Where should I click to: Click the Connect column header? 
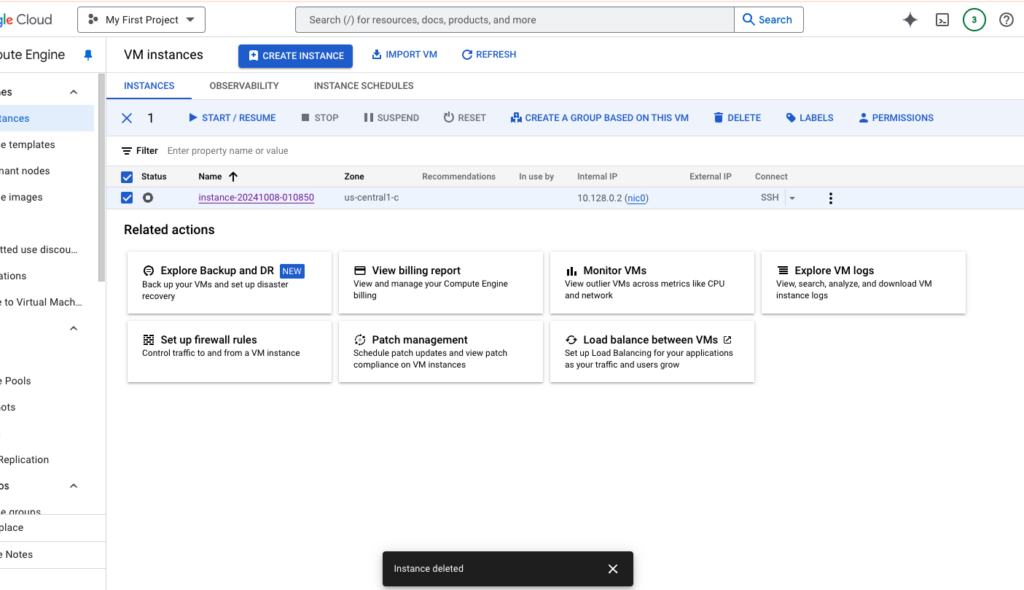pyautogui.click(x=771, y=176)
